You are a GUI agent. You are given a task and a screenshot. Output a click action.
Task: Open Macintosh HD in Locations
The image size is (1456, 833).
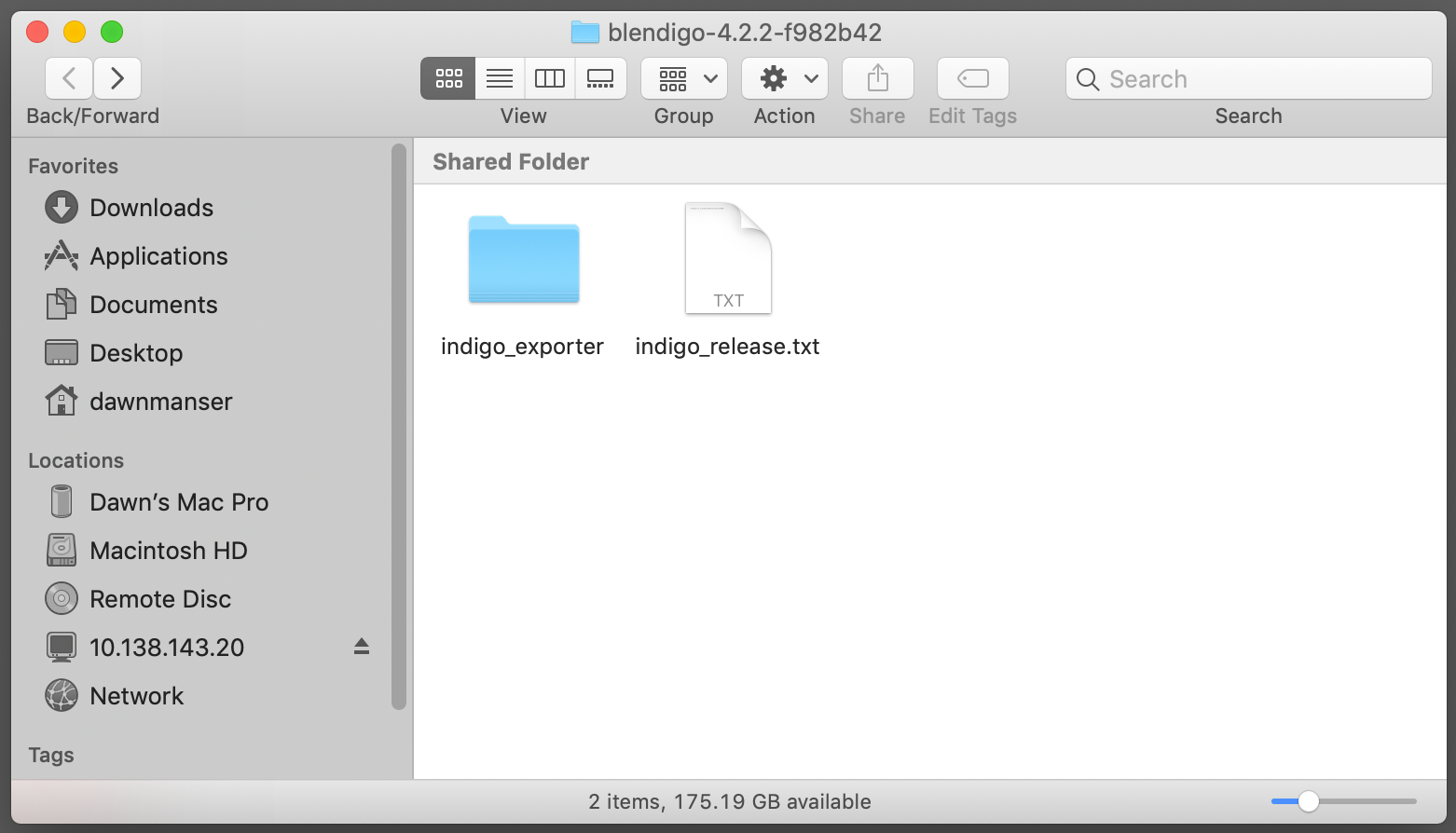click(x=168, y=551)
